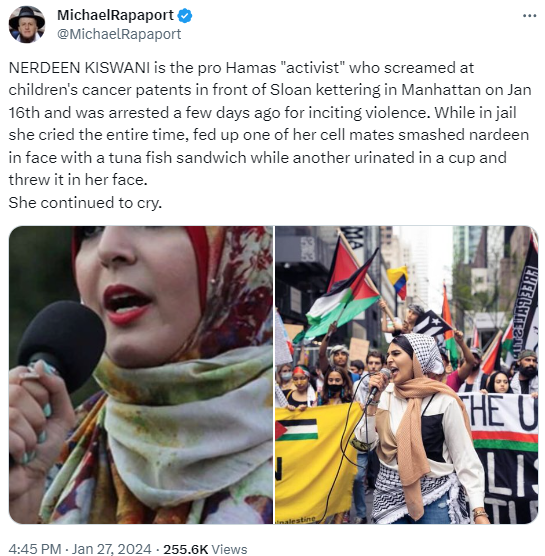Click the Jan 27, 2024 date
Screen dimensions: 545x556
112,549
